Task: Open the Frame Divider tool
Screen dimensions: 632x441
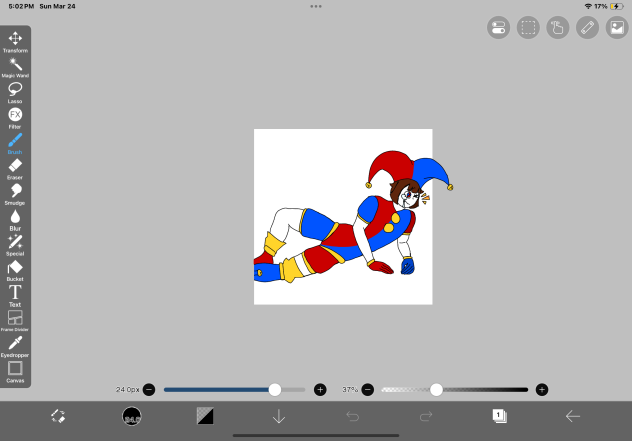Action: [15, 321]
